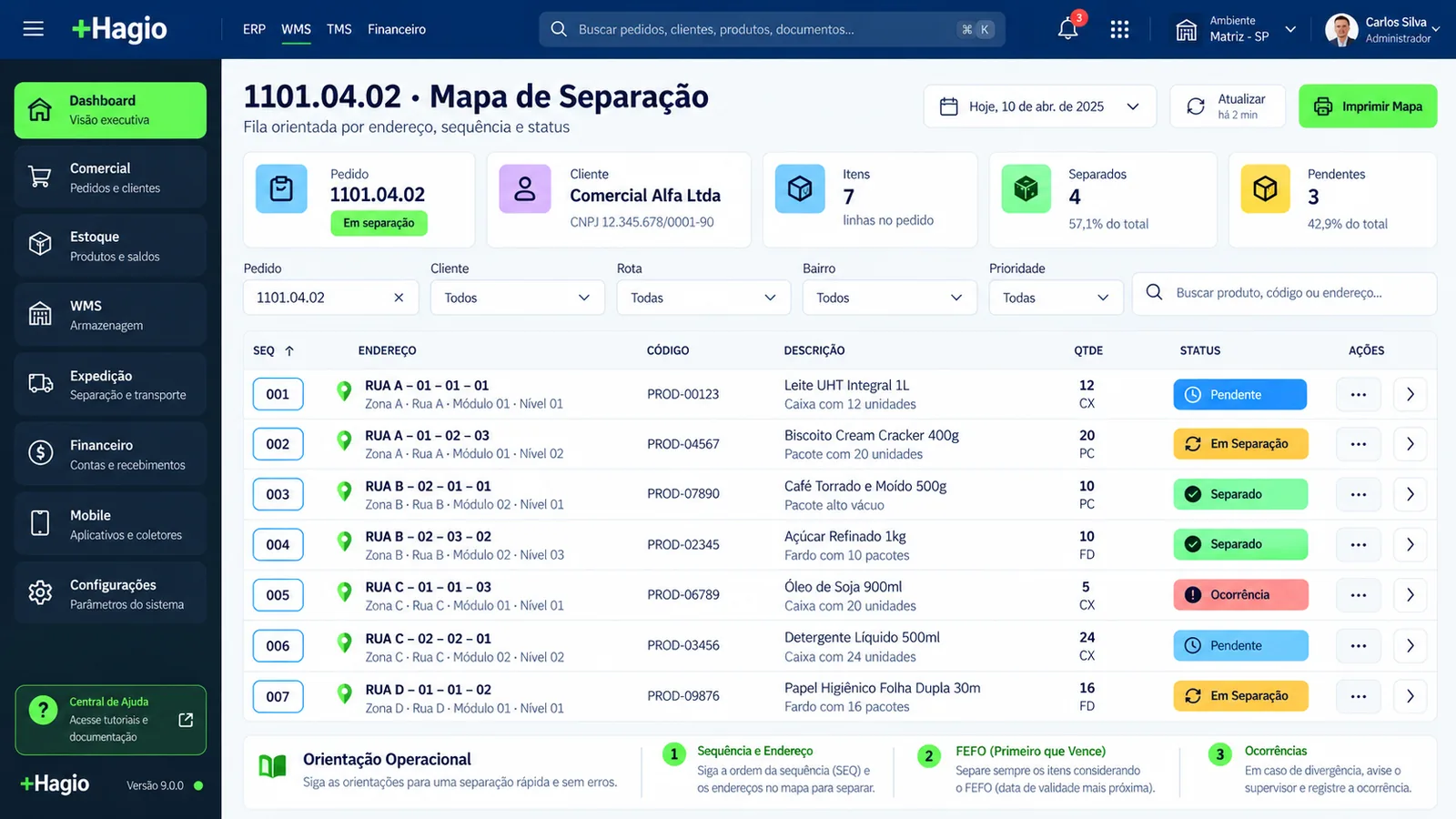1456x819 pixels.
Task: Open the notifications bell
Action: (x=1068, y=29)
